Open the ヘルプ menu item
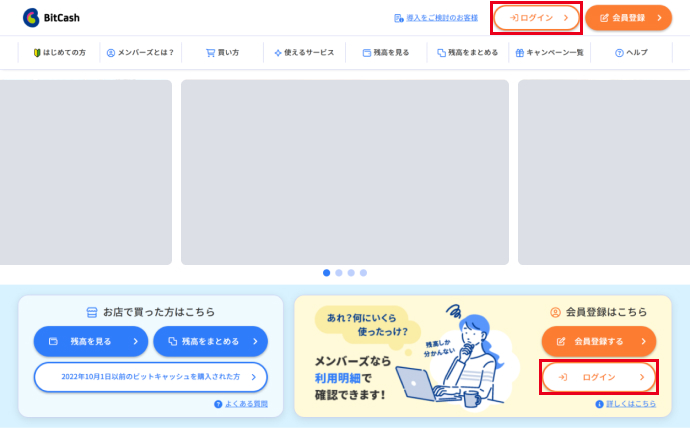 631,52
